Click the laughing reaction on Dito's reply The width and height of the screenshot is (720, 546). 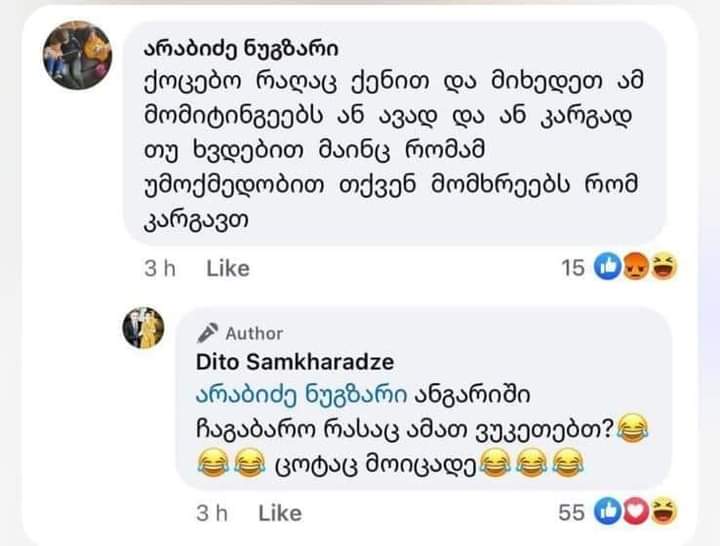coord(664,511)
